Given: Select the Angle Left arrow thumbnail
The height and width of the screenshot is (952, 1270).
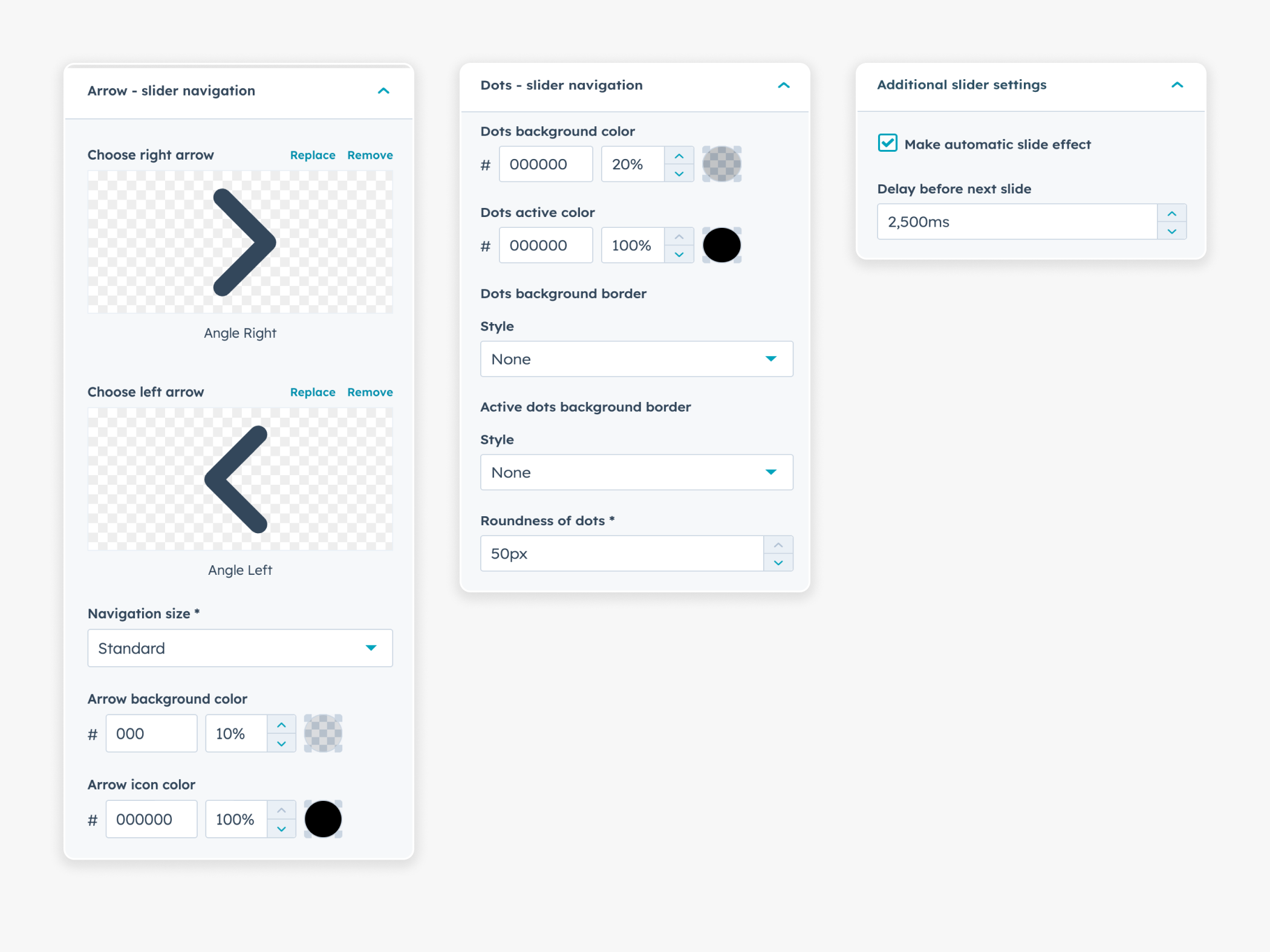Looking at the screenshot, I should 240,479.
